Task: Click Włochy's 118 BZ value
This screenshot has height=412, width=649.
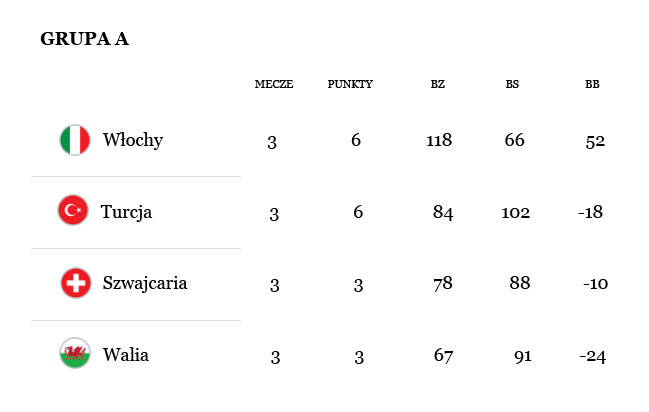Action: [439, 141]
